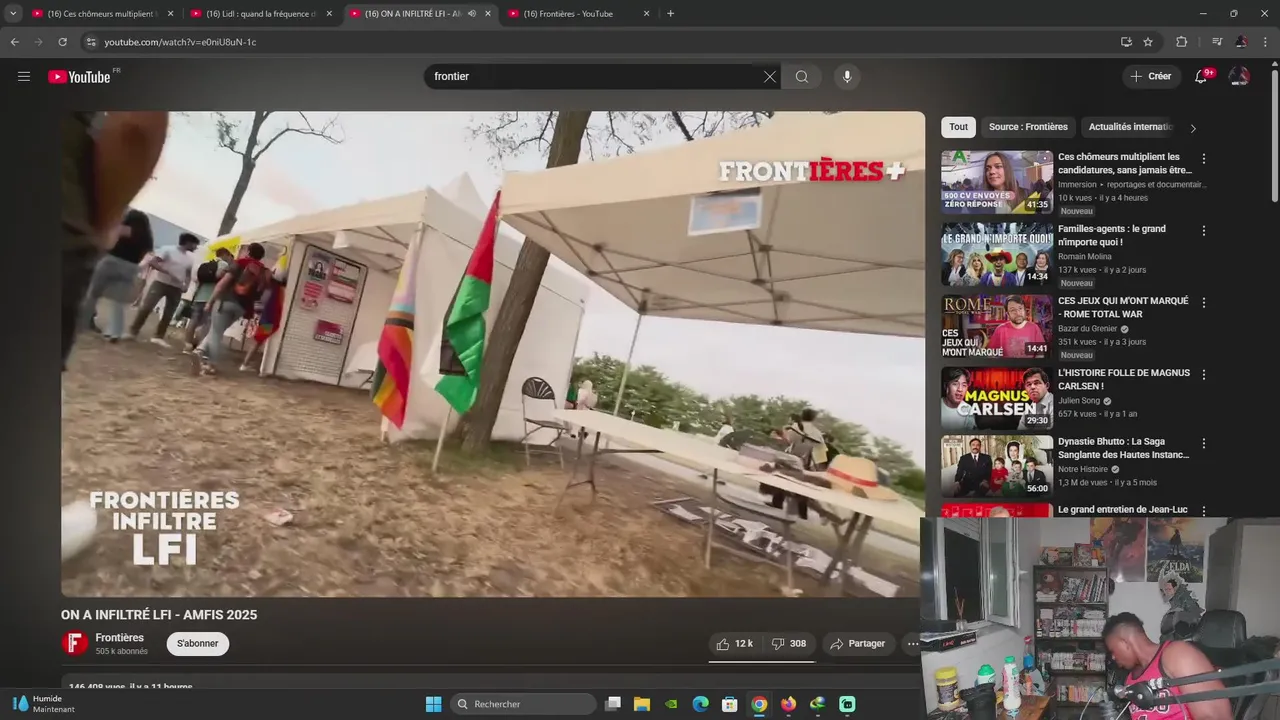Open the notifications bell
1280x720 pixels.
click(x=1202, y=77)
